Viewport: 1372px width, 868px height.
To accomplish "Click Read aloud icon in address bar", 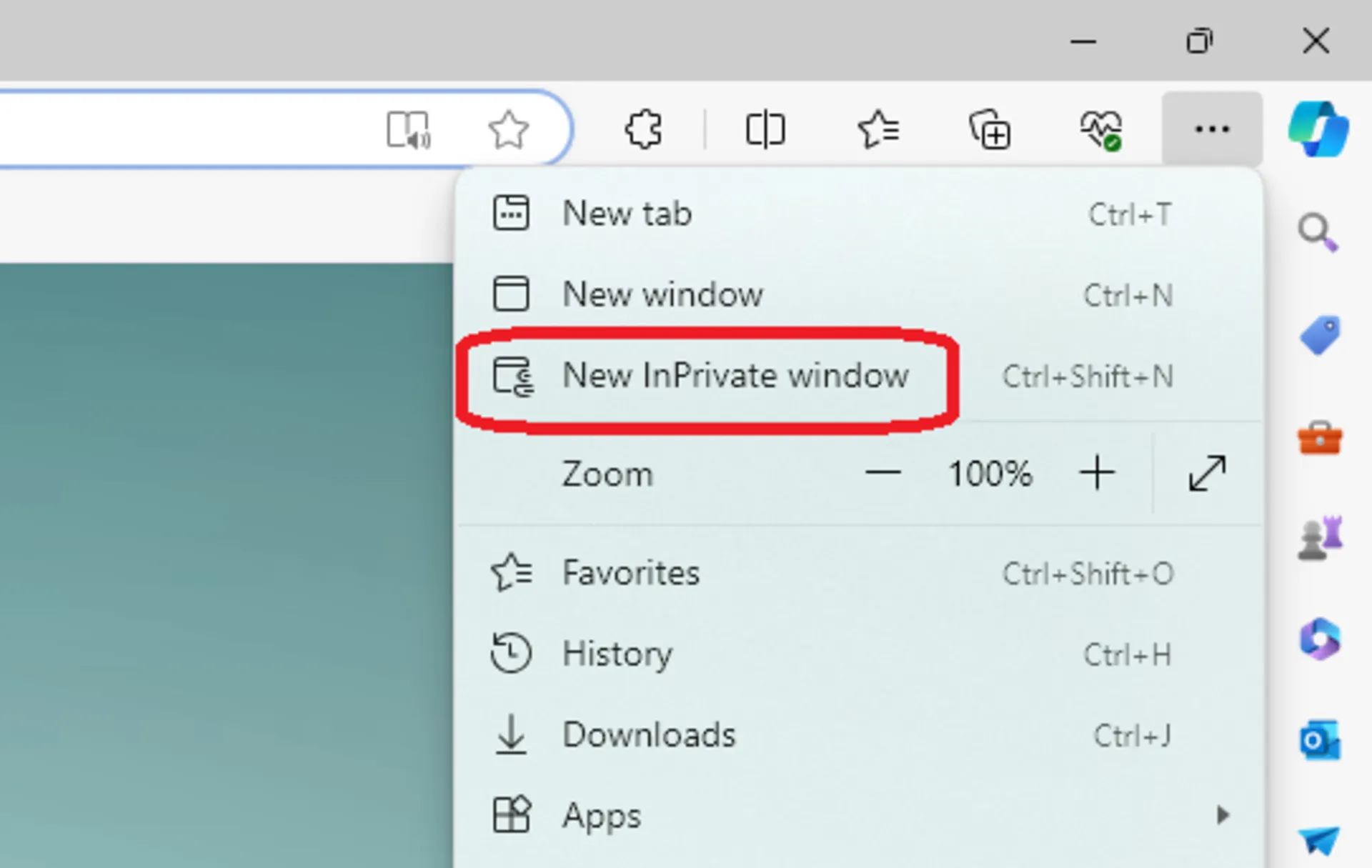I will [408, 129].
